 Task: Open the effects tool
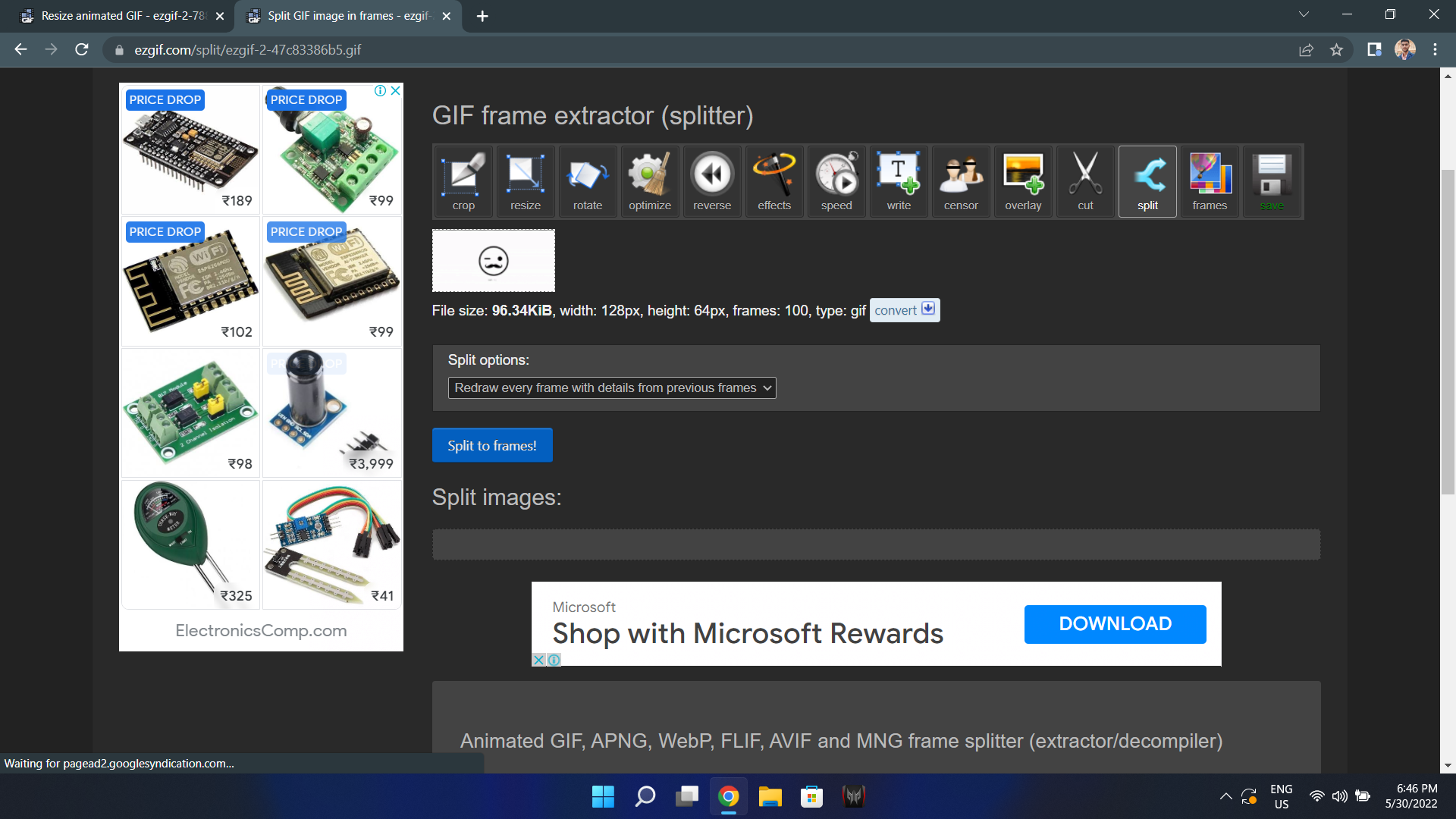tap(773, 181)
